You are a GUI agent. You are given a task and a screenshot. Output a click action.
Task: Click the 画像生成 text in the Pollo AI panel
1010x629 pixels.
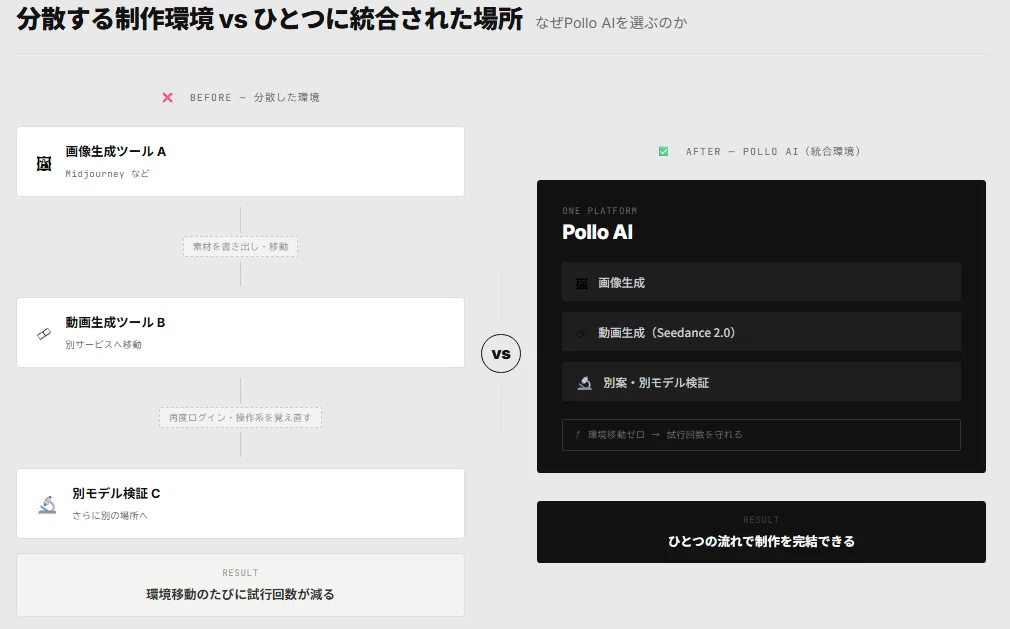click(x=621, y=283)
